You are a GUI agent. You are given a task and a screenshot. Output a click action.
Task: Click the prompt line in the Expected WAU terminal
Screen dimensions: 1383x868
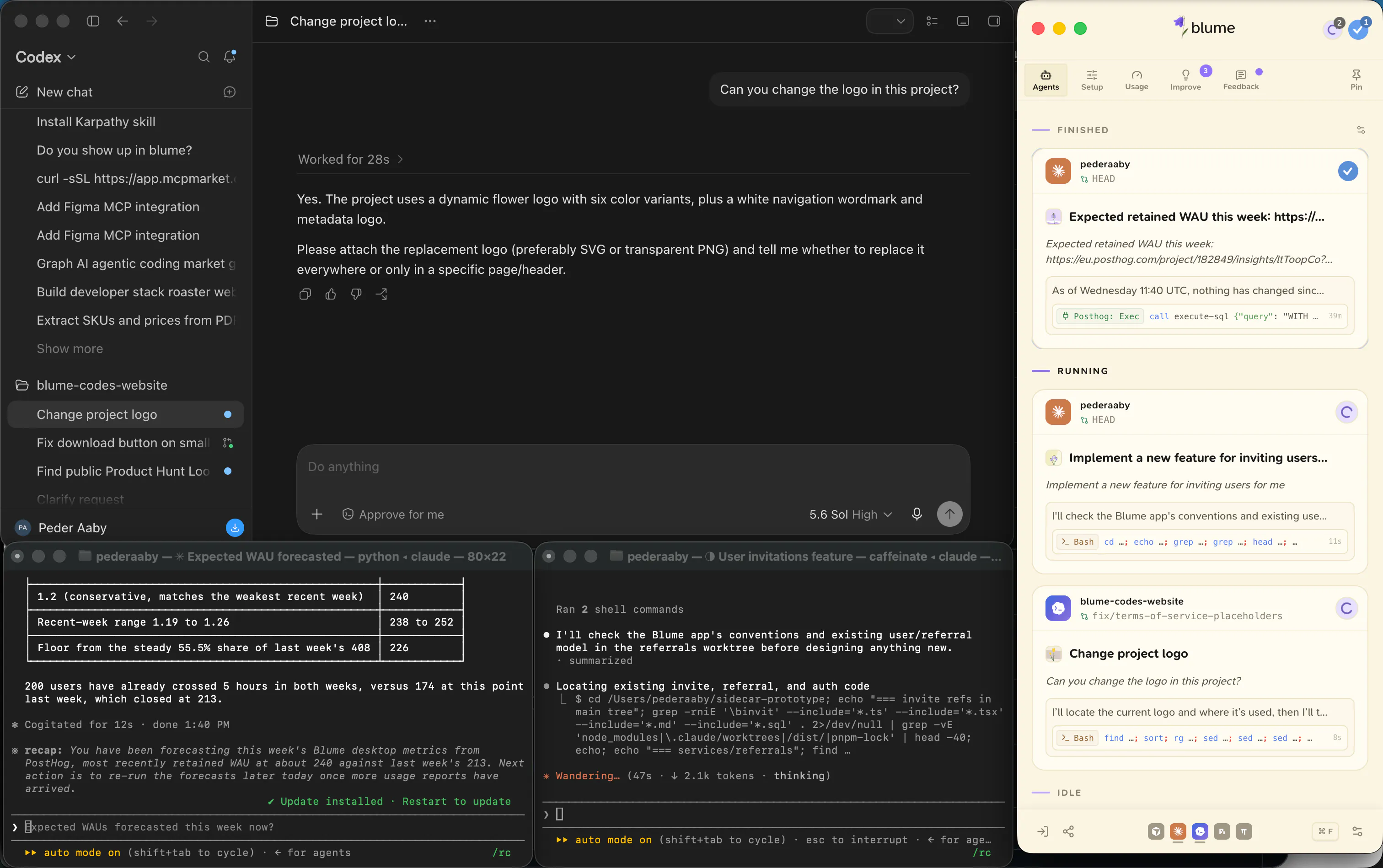267,827
